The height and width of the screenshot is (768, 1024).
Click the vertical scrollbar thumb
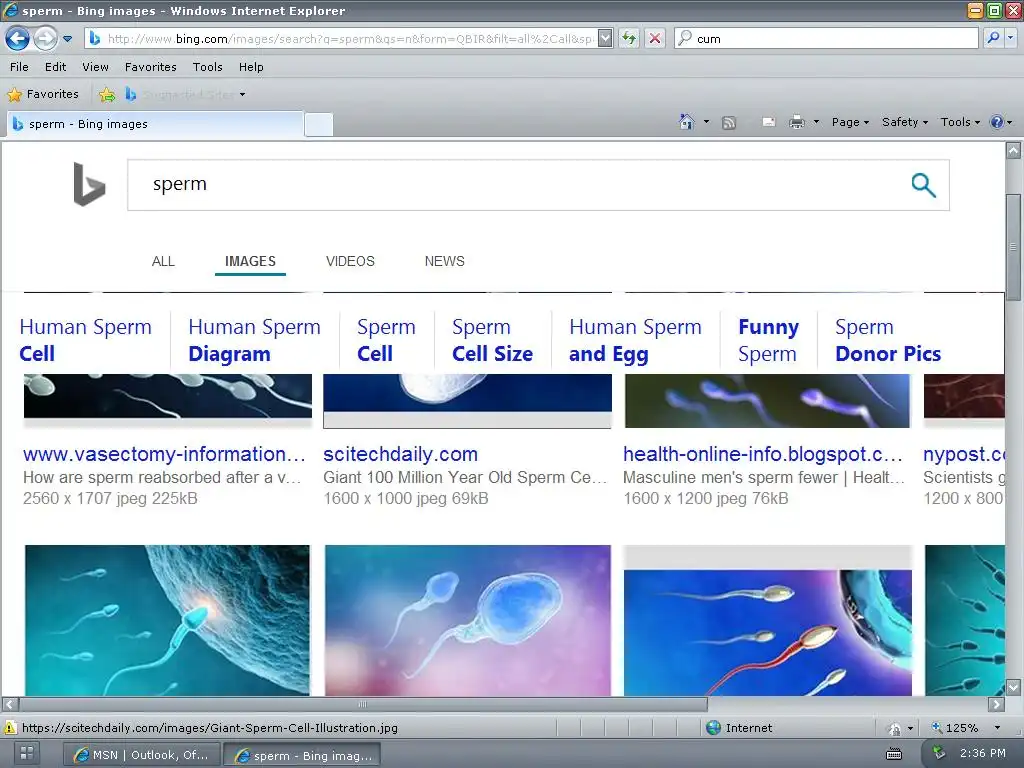click(x=1013, y=247)
